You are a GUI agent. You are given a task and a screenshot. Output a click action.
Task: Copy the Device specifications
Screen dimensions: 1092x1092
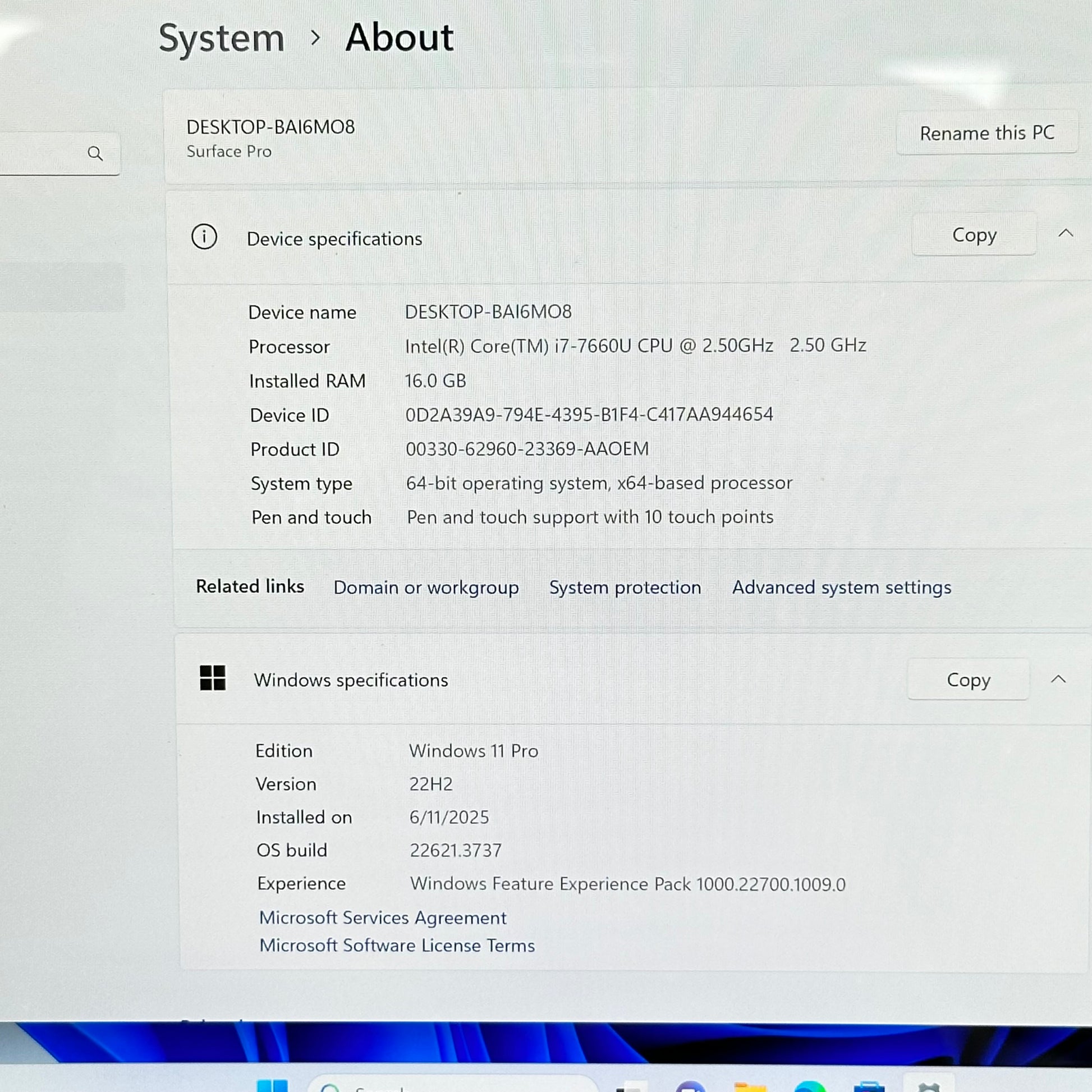pos(974,234)
